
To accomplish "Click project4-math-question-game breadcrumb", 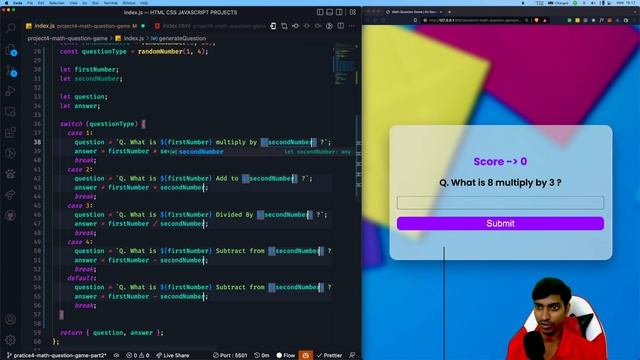I will coord(67,38).
